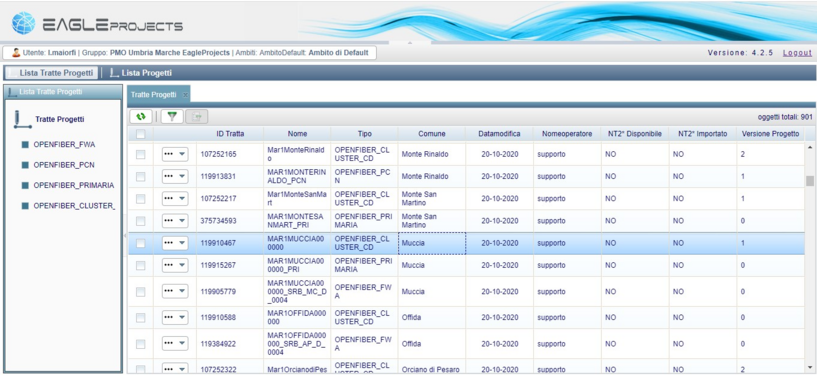
Task: Click the vertical scrollbar thumb of the table
Action: (x=810, y=181)
